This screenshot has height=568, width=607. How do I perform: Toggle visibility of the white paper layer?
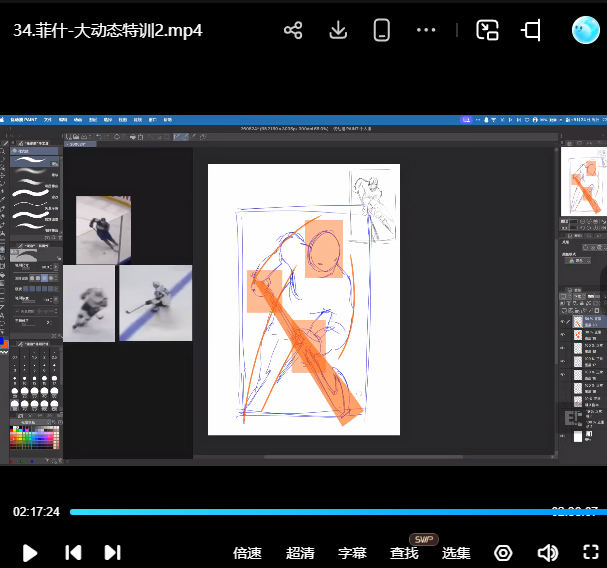563,436
